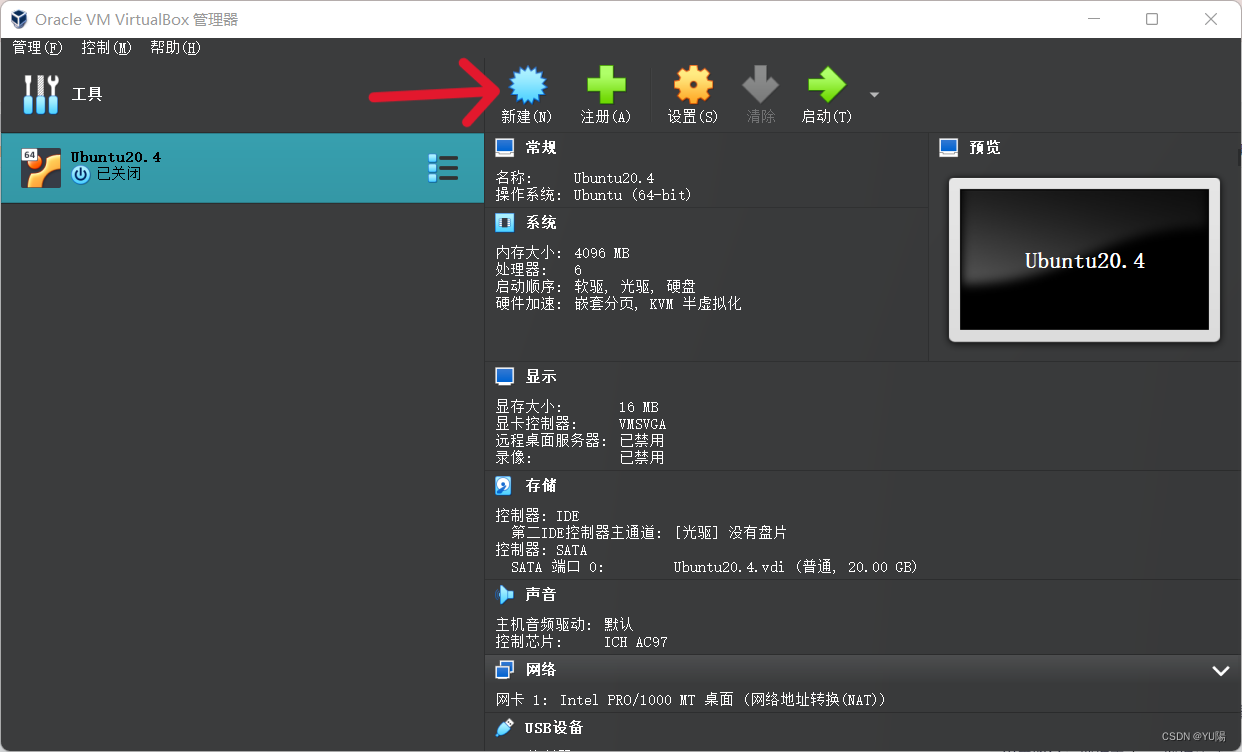Collapse the Network (网络) section chevron
Viewport: 1242px width, 752px height.
pos(1221,670)
